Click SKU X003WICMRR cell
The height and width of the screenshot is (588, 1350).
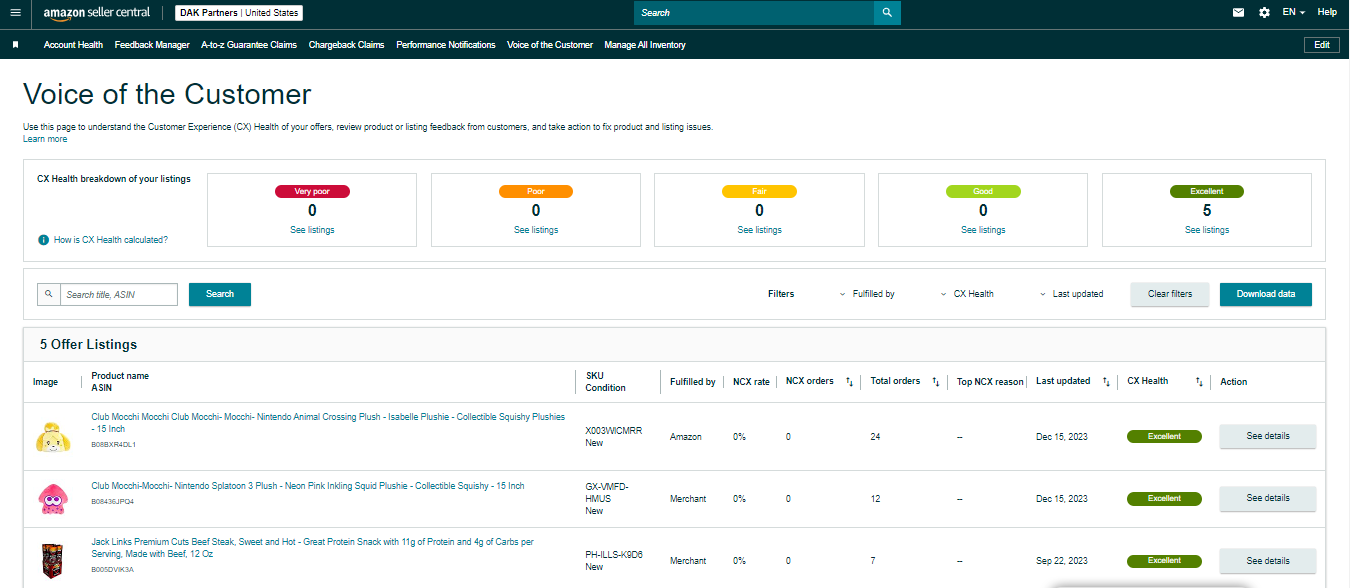(x=614, y=431)
